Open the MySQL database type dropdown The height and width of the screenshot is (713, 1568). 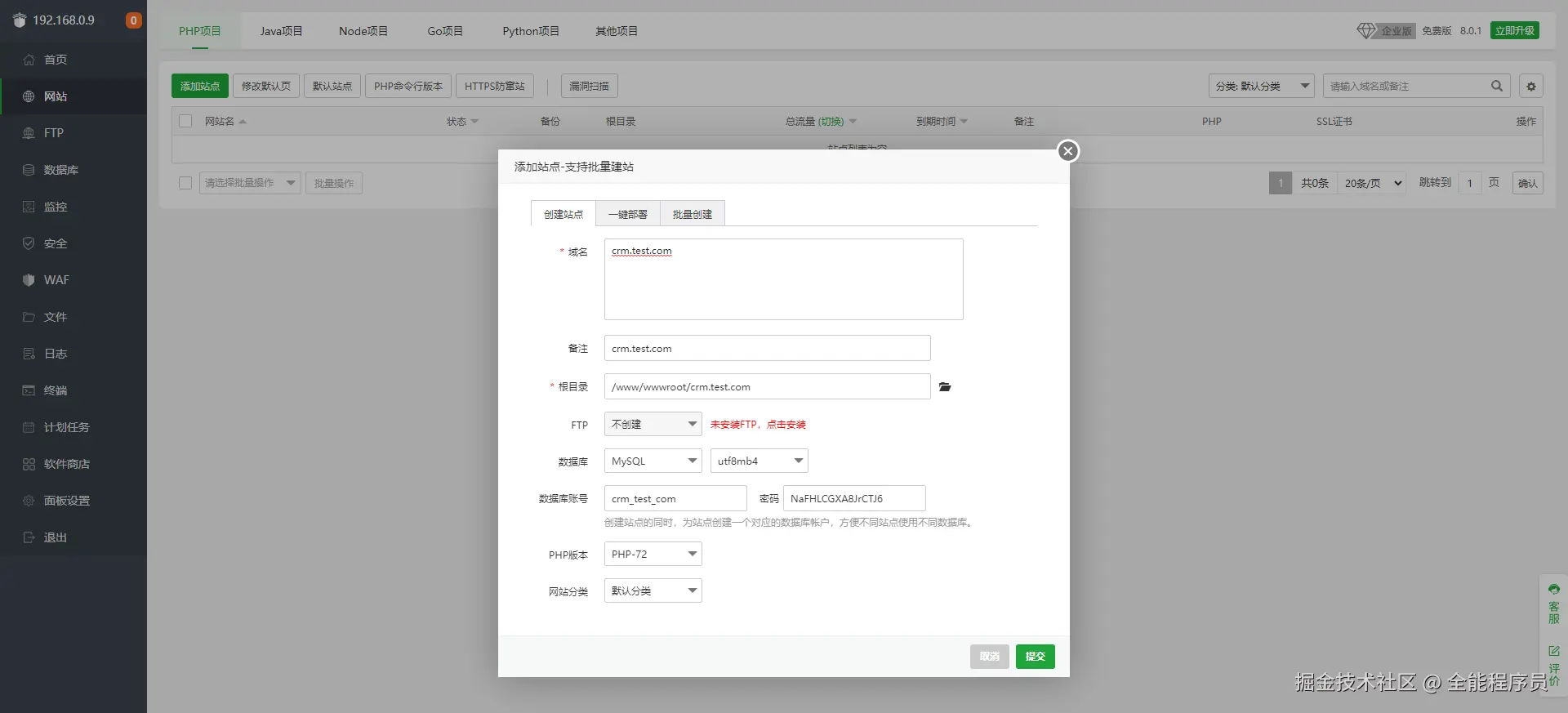653,461
